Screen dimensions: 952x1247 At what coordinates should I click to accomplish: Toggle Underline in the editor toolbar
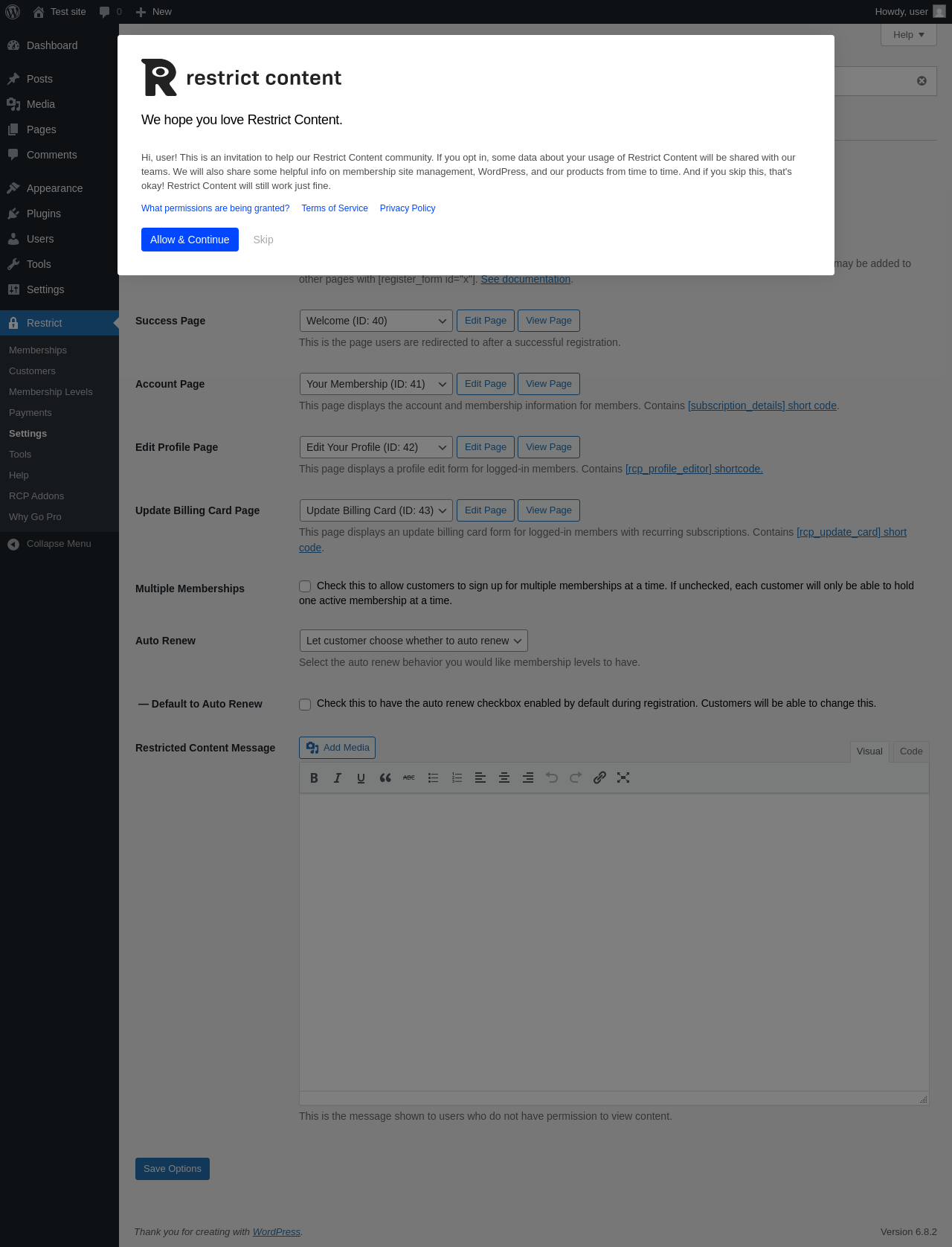click(x=361, y=778)
